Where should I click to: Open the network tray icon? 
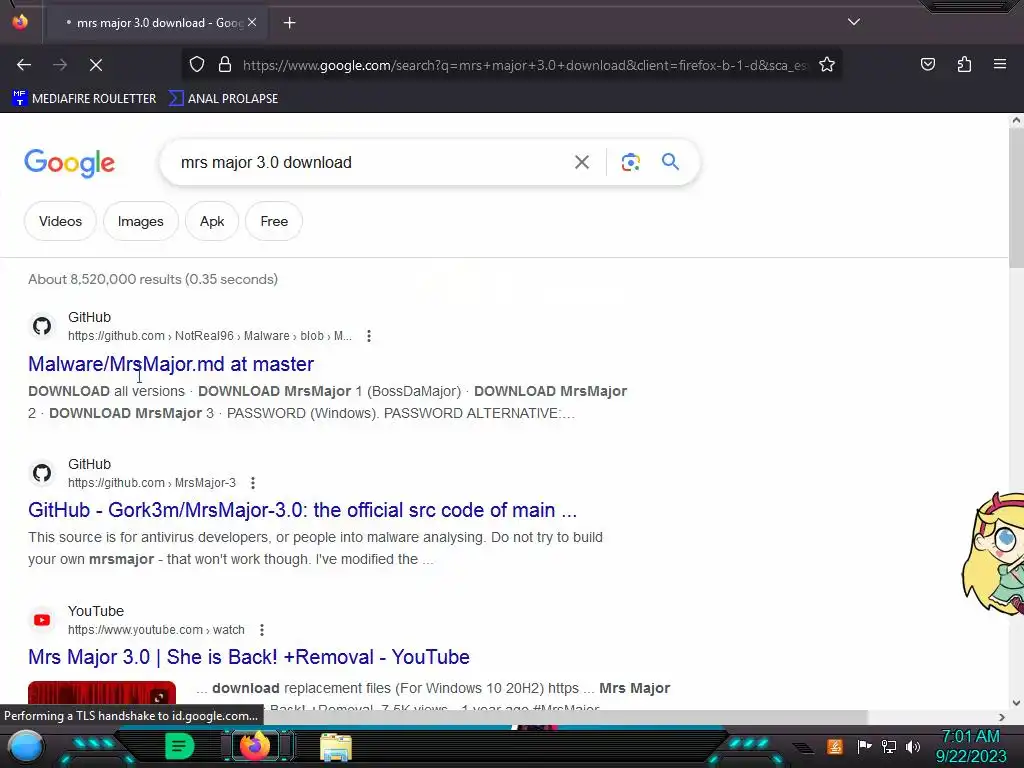[x=888, y=746]
